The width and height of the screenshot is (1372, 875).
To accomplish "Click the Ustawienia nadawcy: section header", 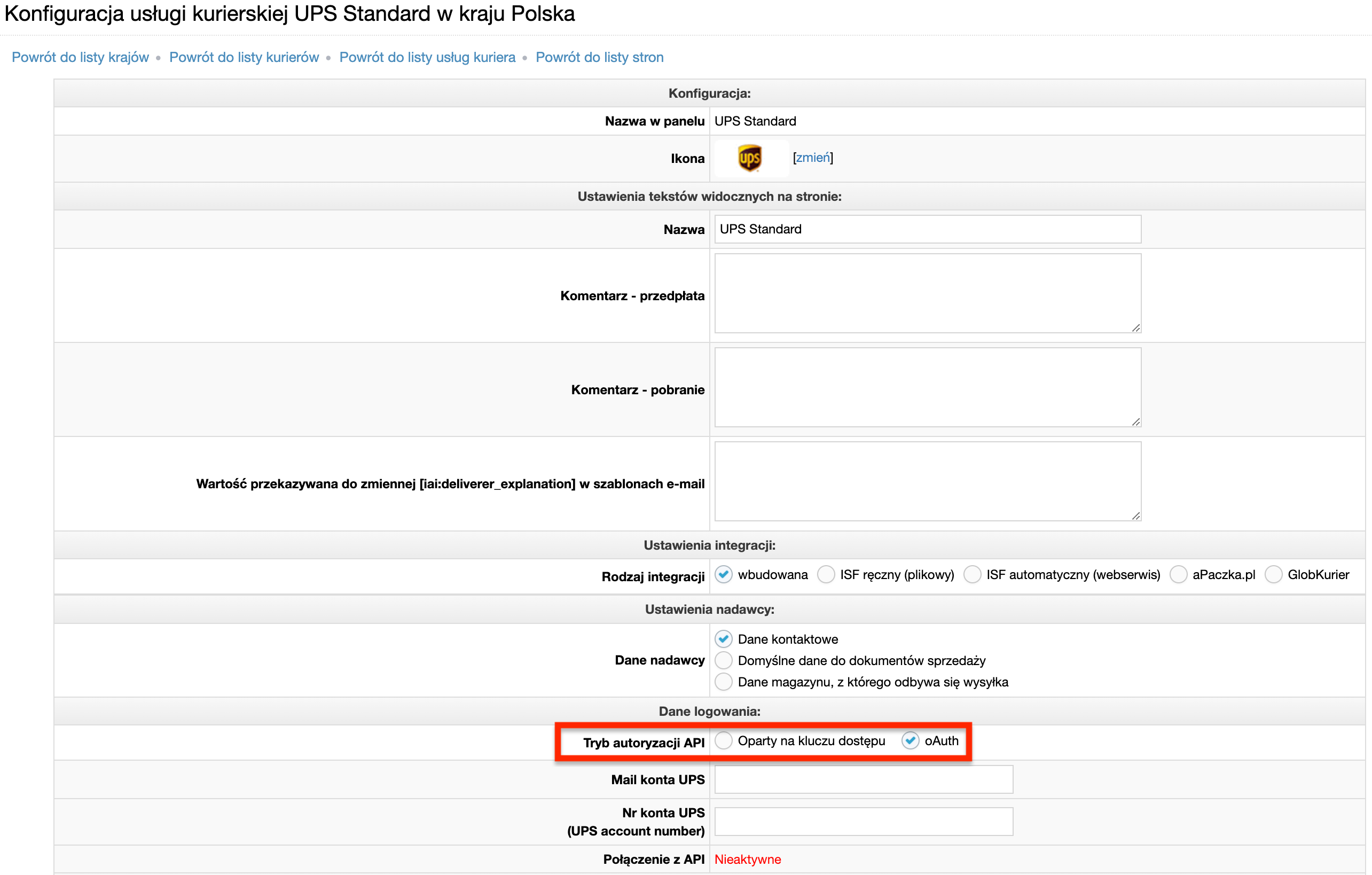I will pyautogui.click(x=709, y=610).
